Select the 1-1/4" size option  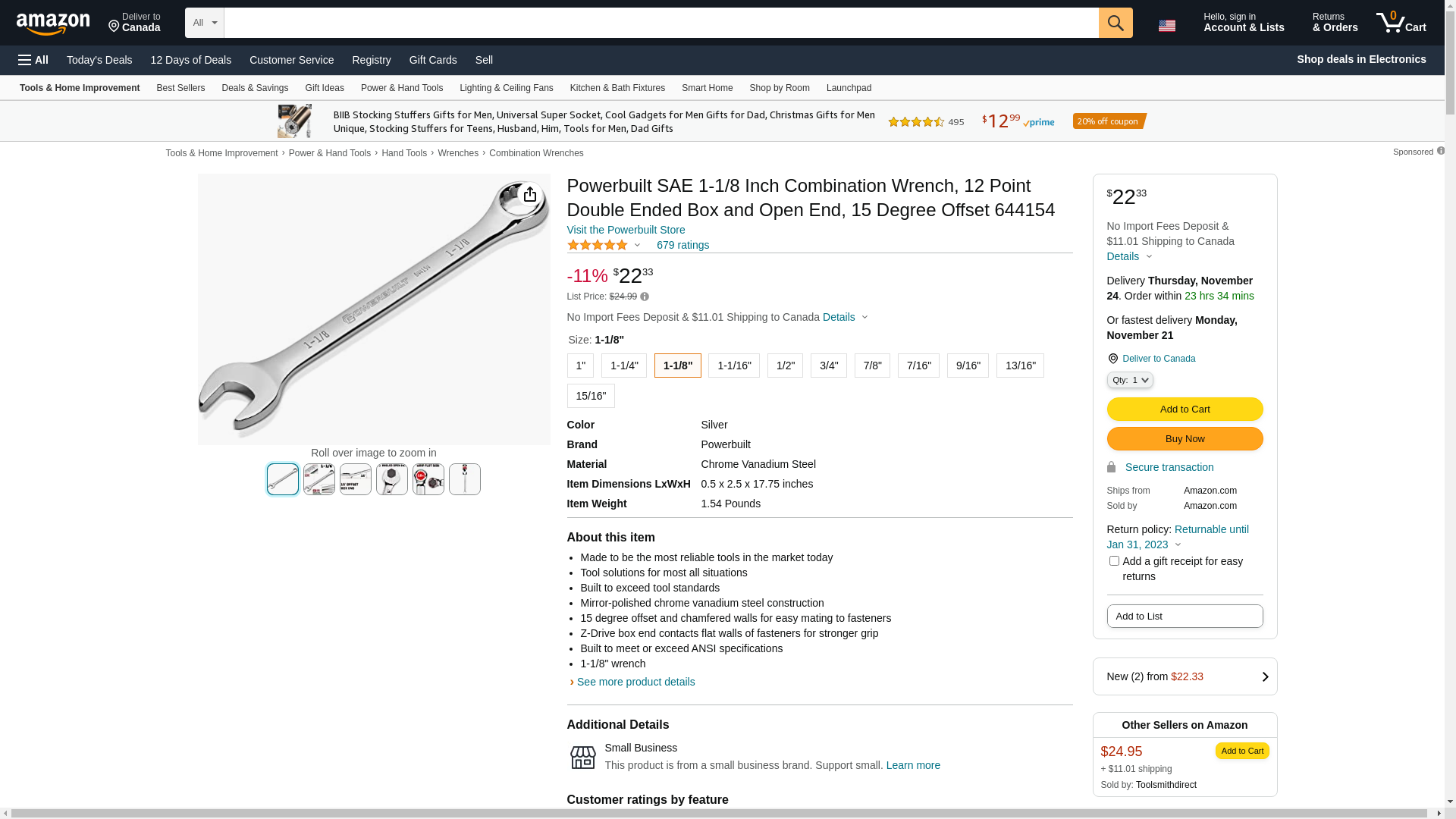[x=623, y=366]
